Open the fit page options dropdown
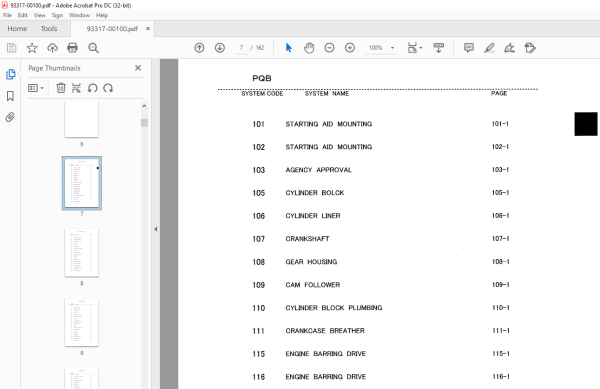The width and height of the screenshot is (600, 389). point(415,48)
